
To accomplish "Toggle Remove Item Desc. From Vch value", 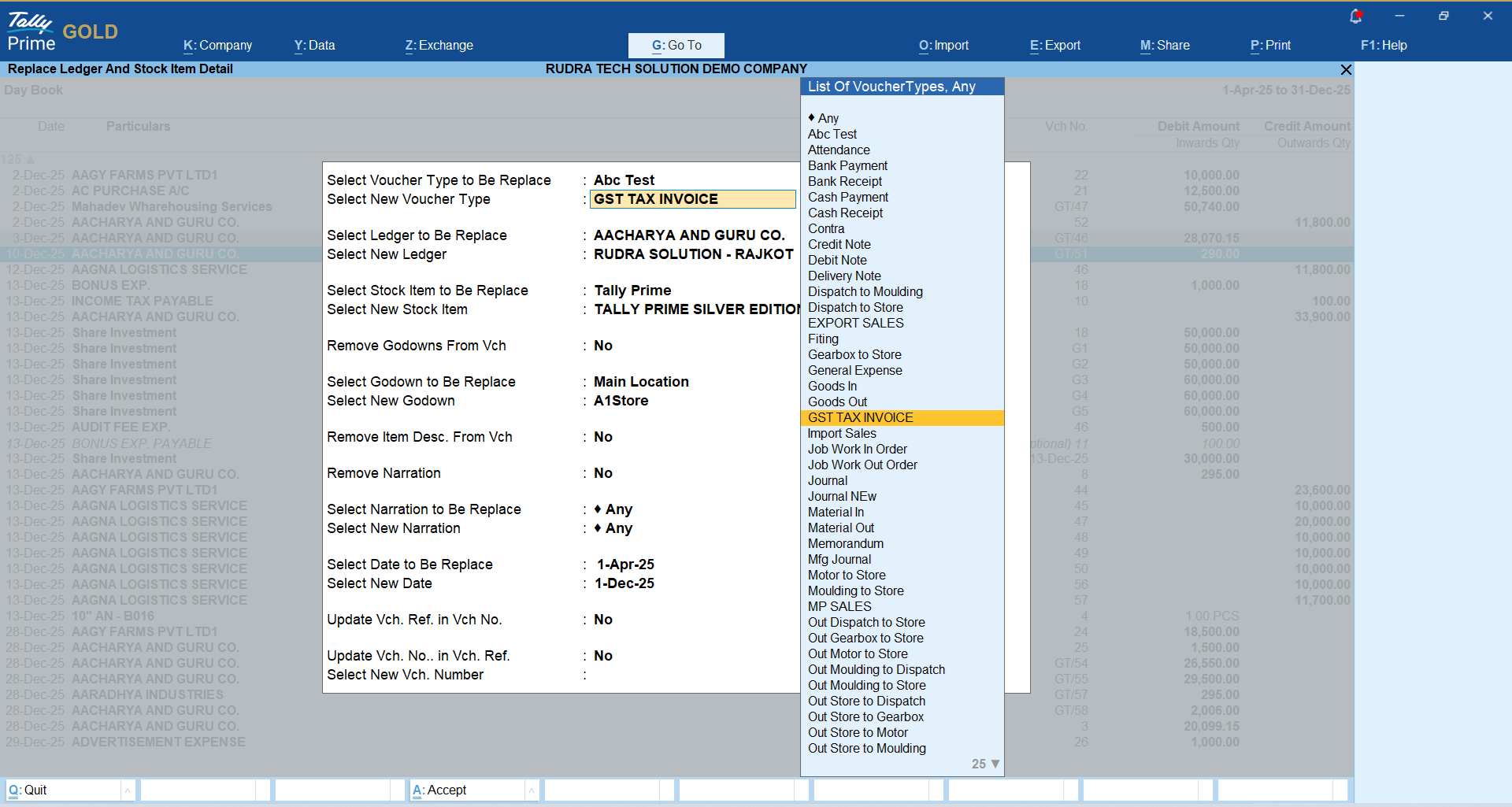I will pyautogui.click(x=603, y=437).
